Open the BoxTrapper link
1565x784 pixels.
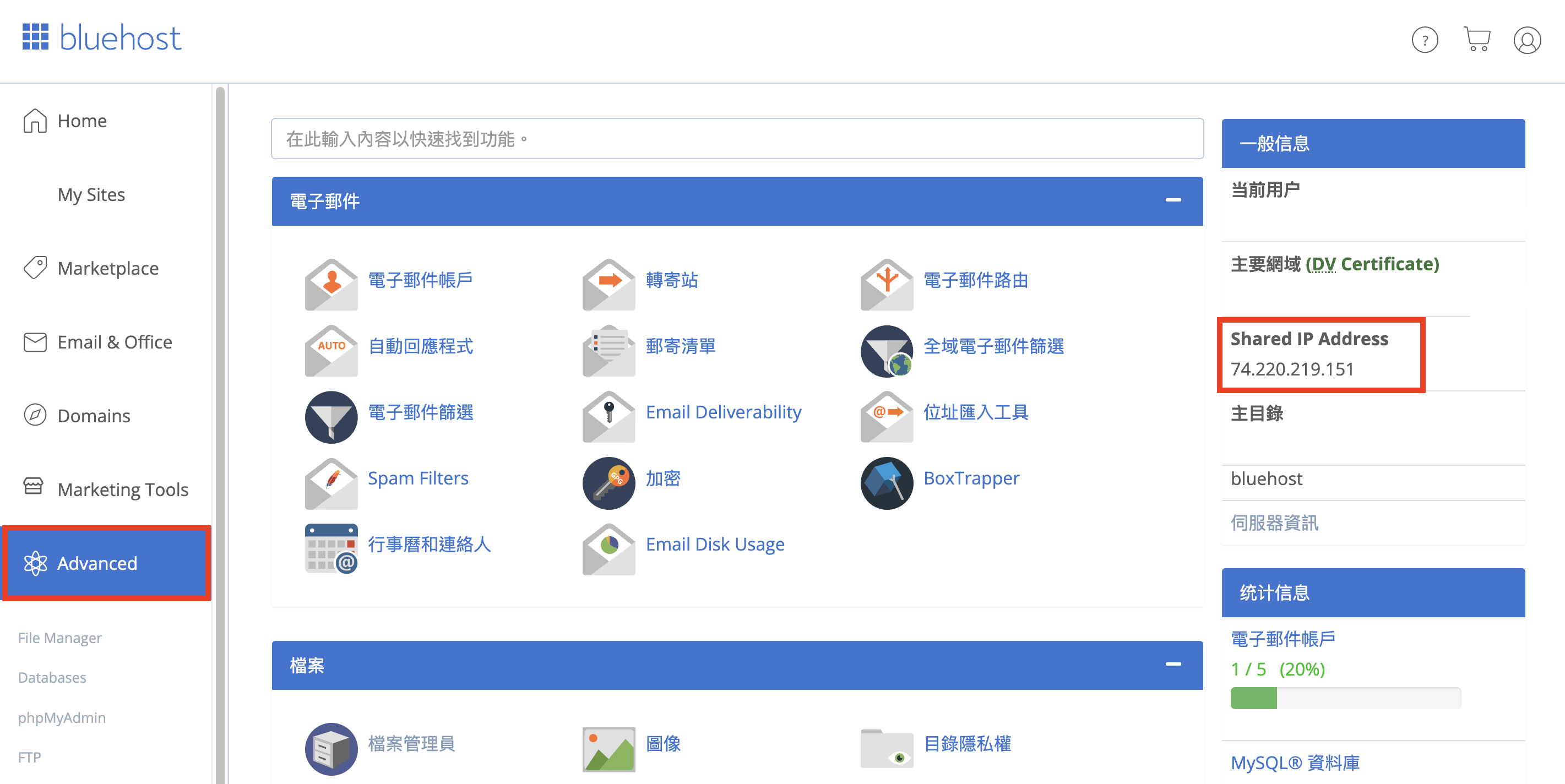click(971, 478)
